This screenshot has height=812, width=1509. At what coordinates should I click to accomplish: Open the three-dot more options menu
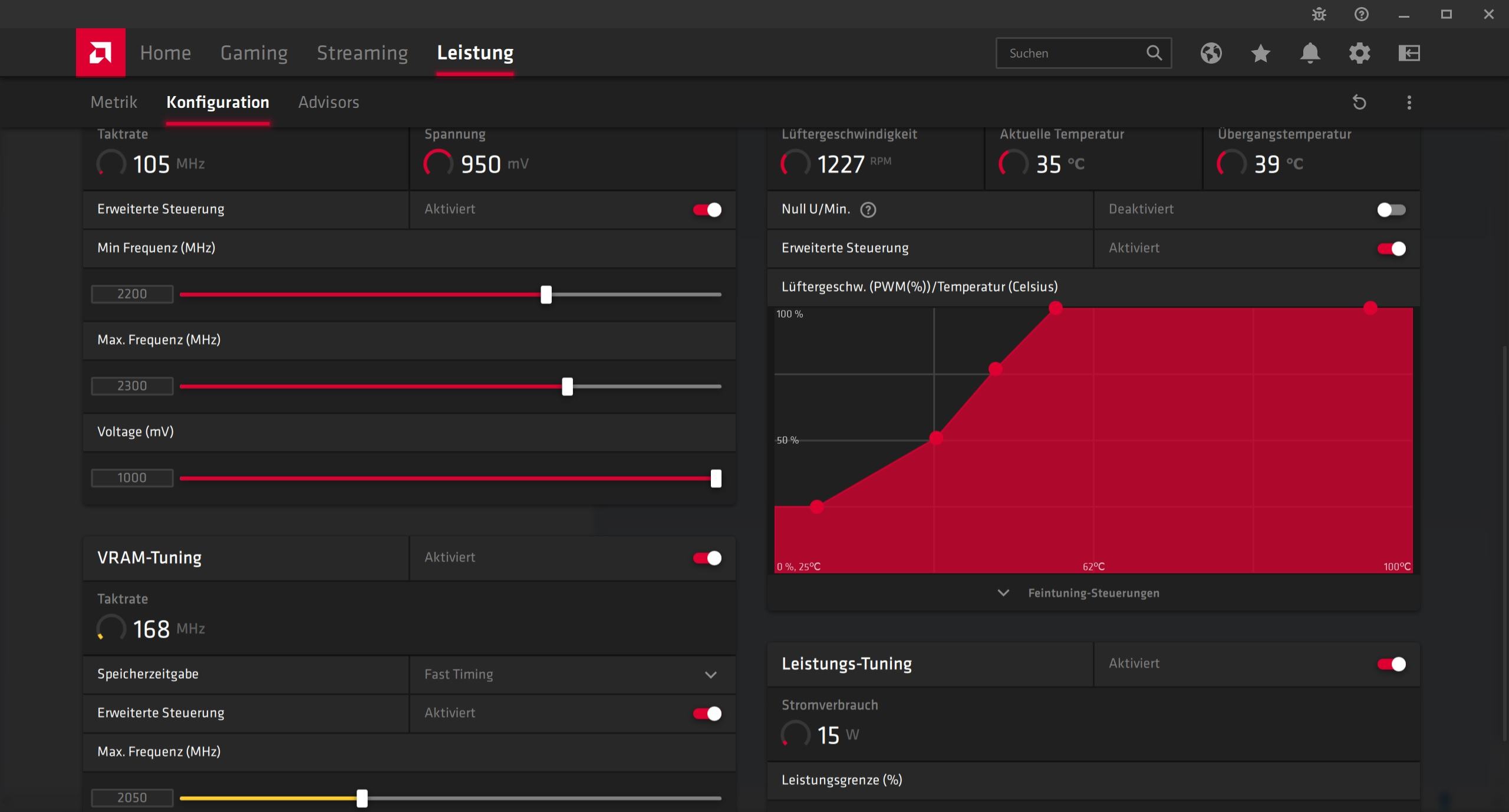pyautogui.click(x=1409, y=103)
